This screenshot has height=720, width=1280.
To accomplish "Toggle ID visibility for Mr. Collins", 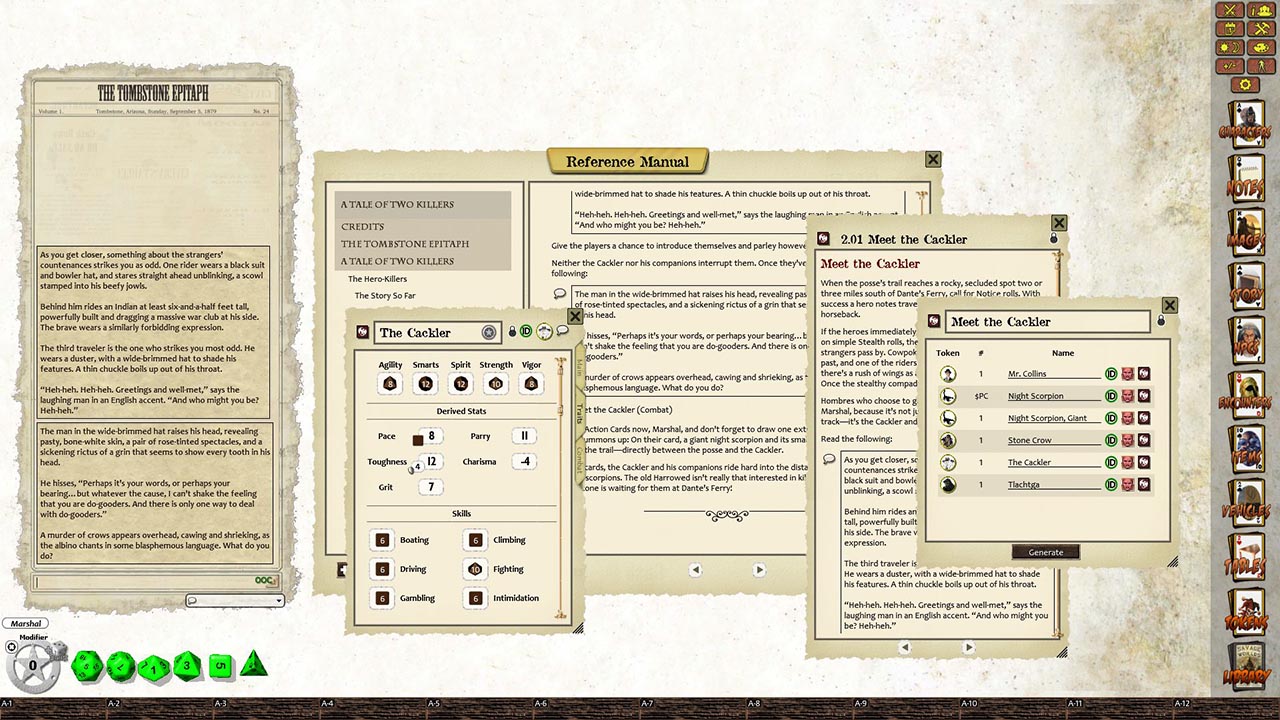I will (1110, 373).
